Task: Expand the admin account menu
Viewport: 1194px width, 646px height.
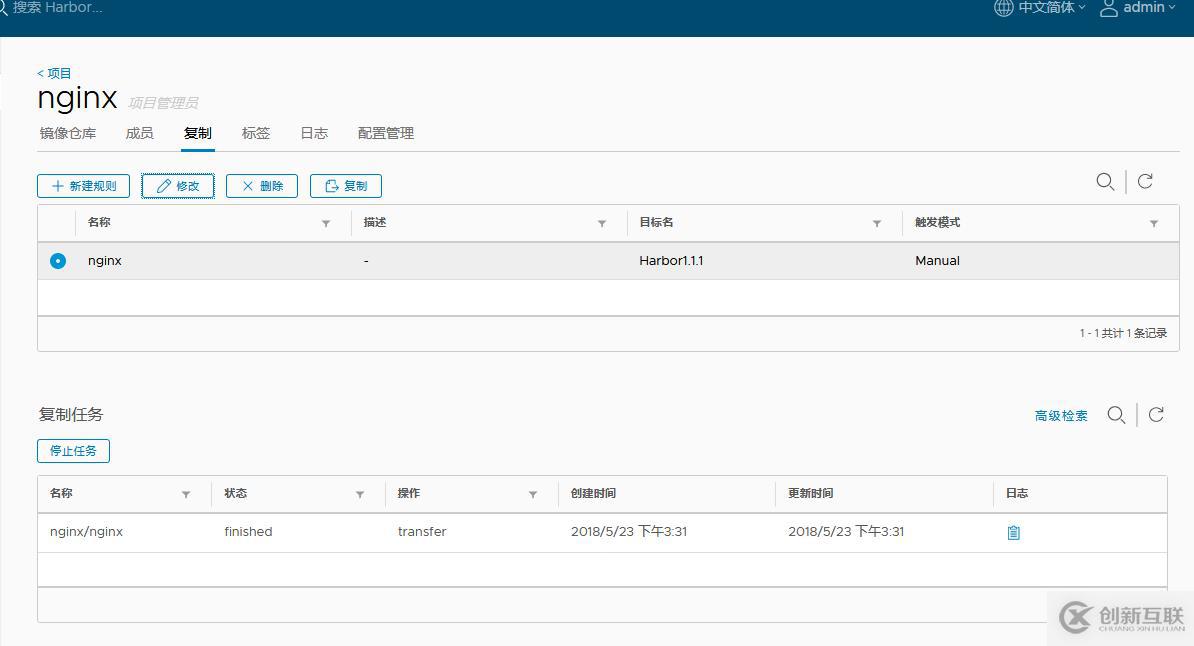Action: [1149, 8]
